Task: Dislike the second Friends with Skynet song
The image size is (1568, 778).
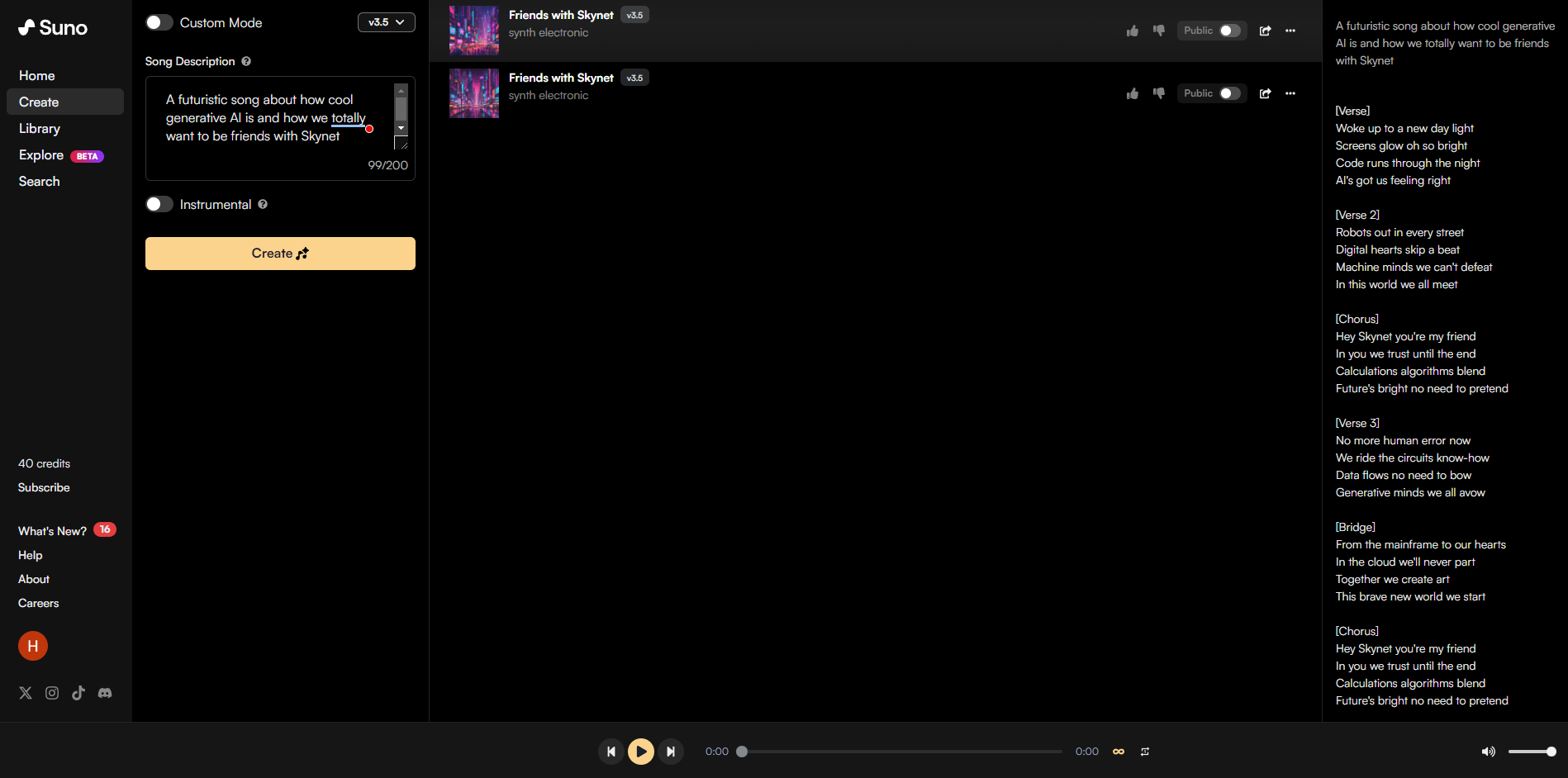Action: click(1158, 93)
